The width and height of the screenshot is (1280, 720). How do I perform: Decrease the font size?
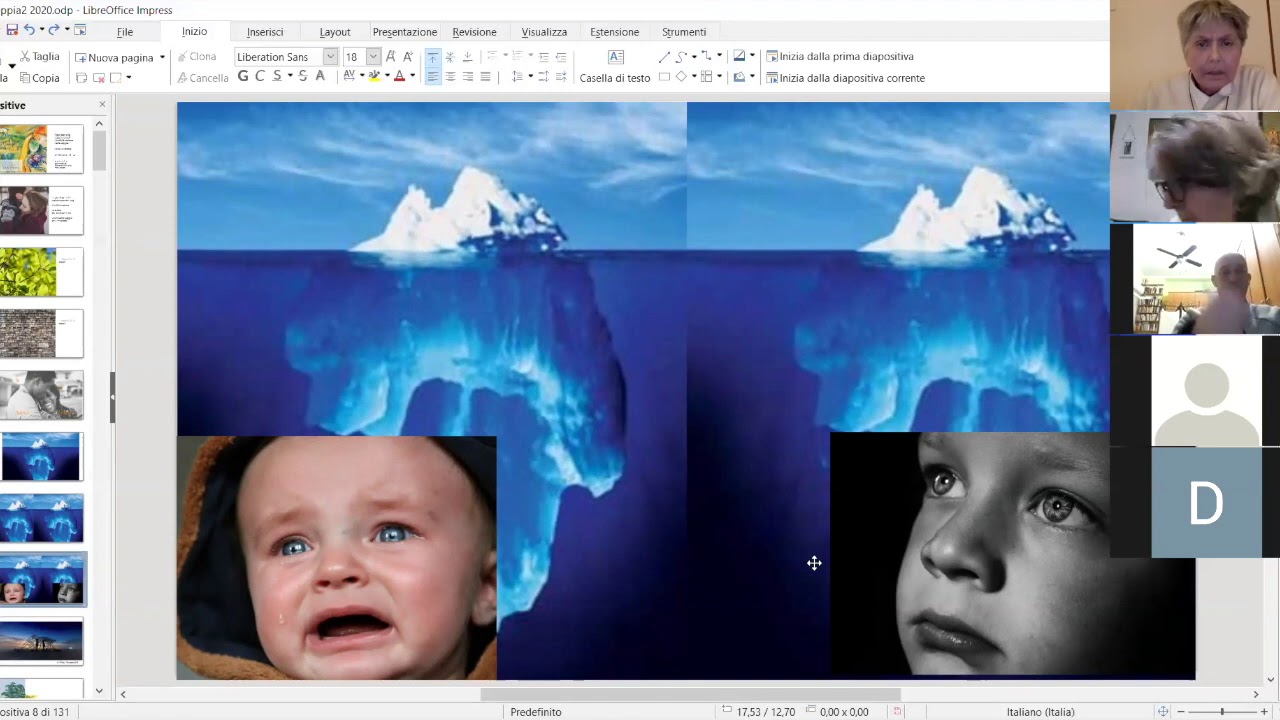coord(407,57)
